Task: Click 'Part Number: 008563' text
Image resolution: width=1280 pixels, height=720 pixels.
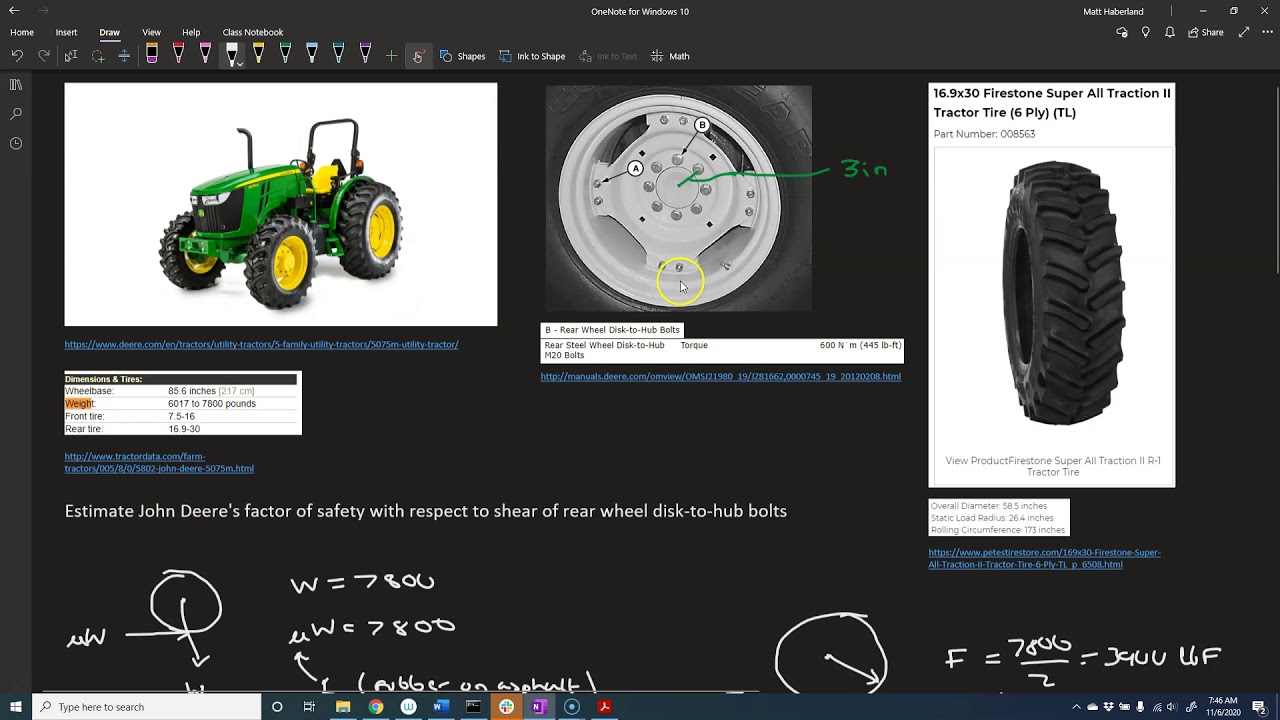Action: (x=984, y=134)
